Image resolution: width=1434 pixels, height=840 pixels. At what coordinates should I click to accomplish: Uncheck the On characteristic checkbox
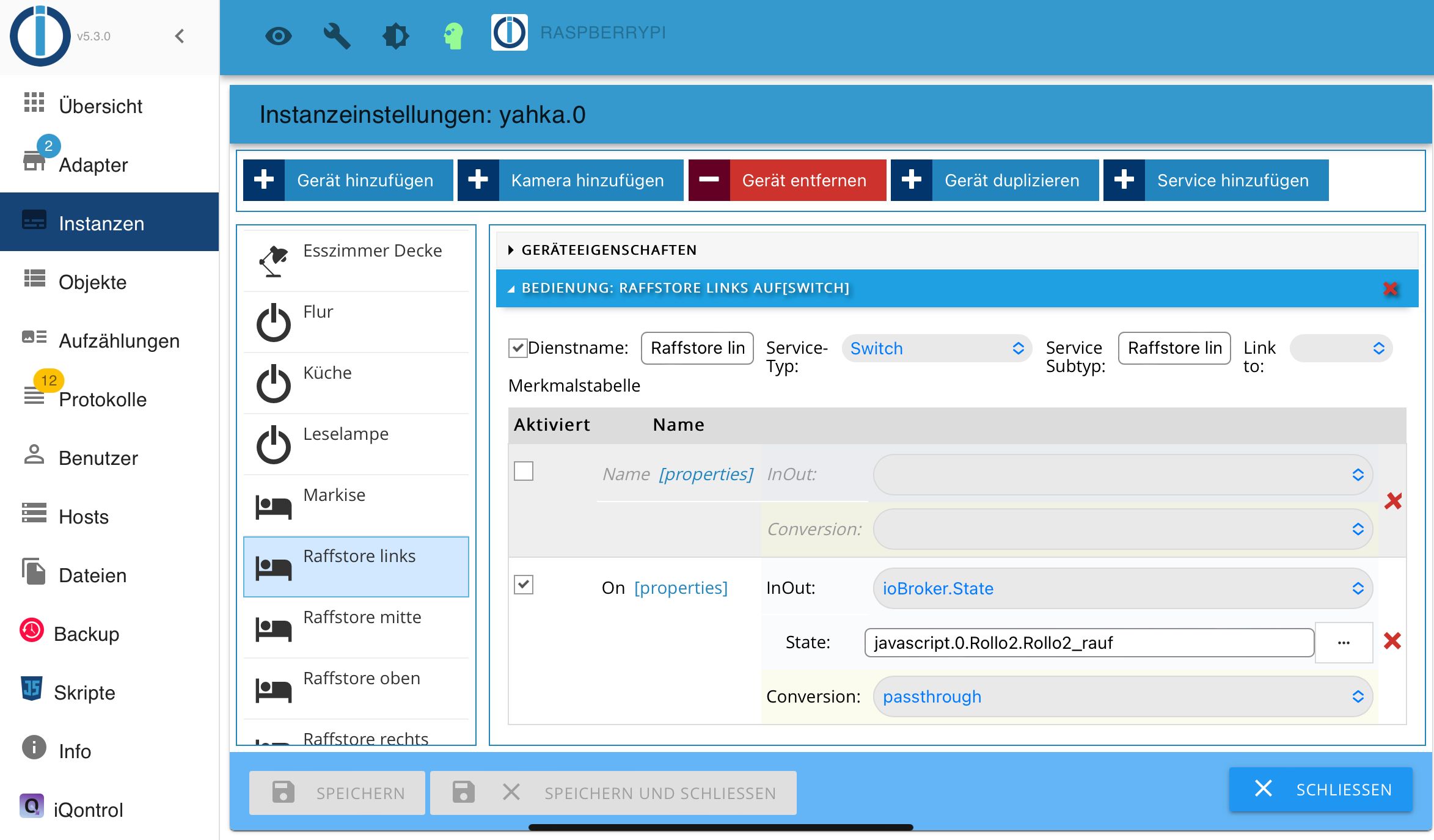pyautogui.click(x=524, y=585)
